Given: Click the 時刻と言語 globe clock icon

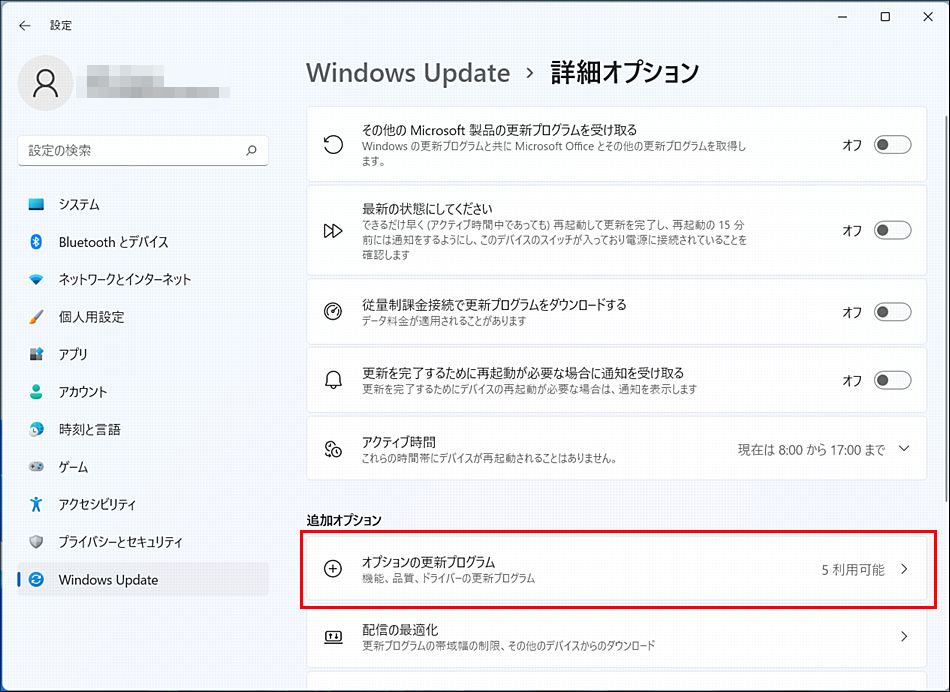Looking at the screenshot, I should [36, 429].
